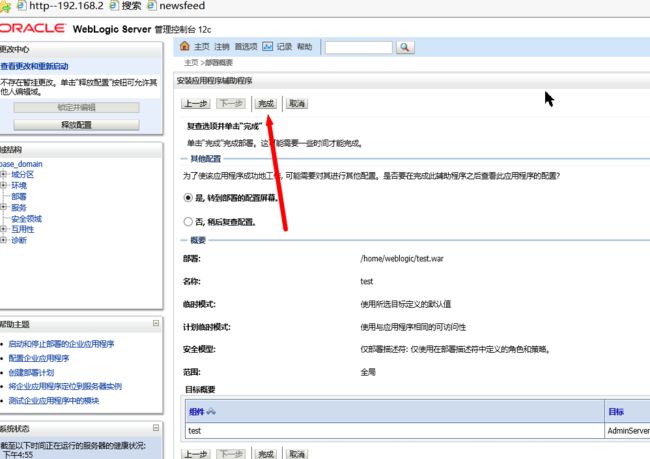Click 目标 column header
Screen dimensions: 650x459
tap(616, 412)
